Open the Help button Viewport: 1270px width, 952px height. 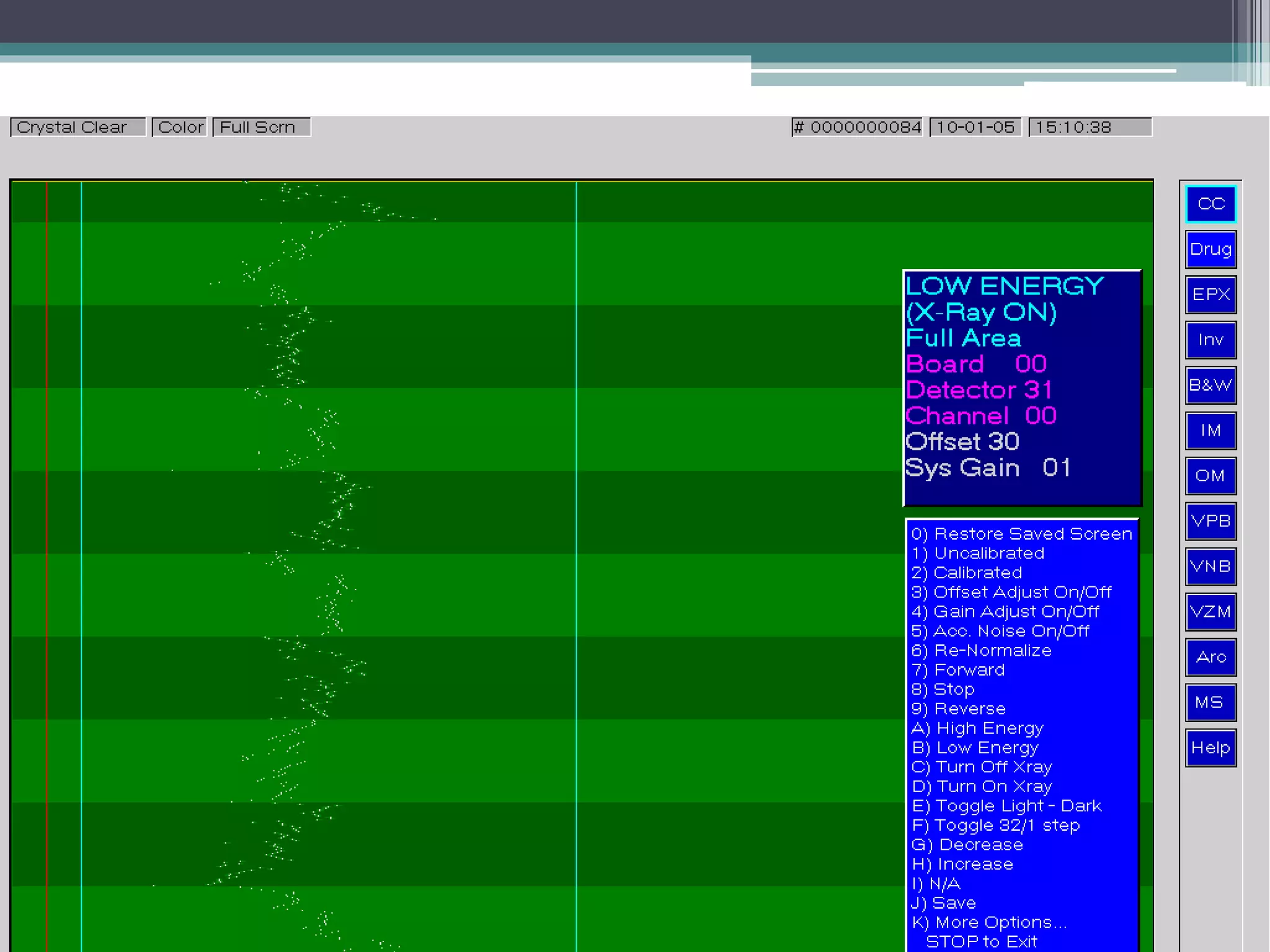coord(1210,747)
